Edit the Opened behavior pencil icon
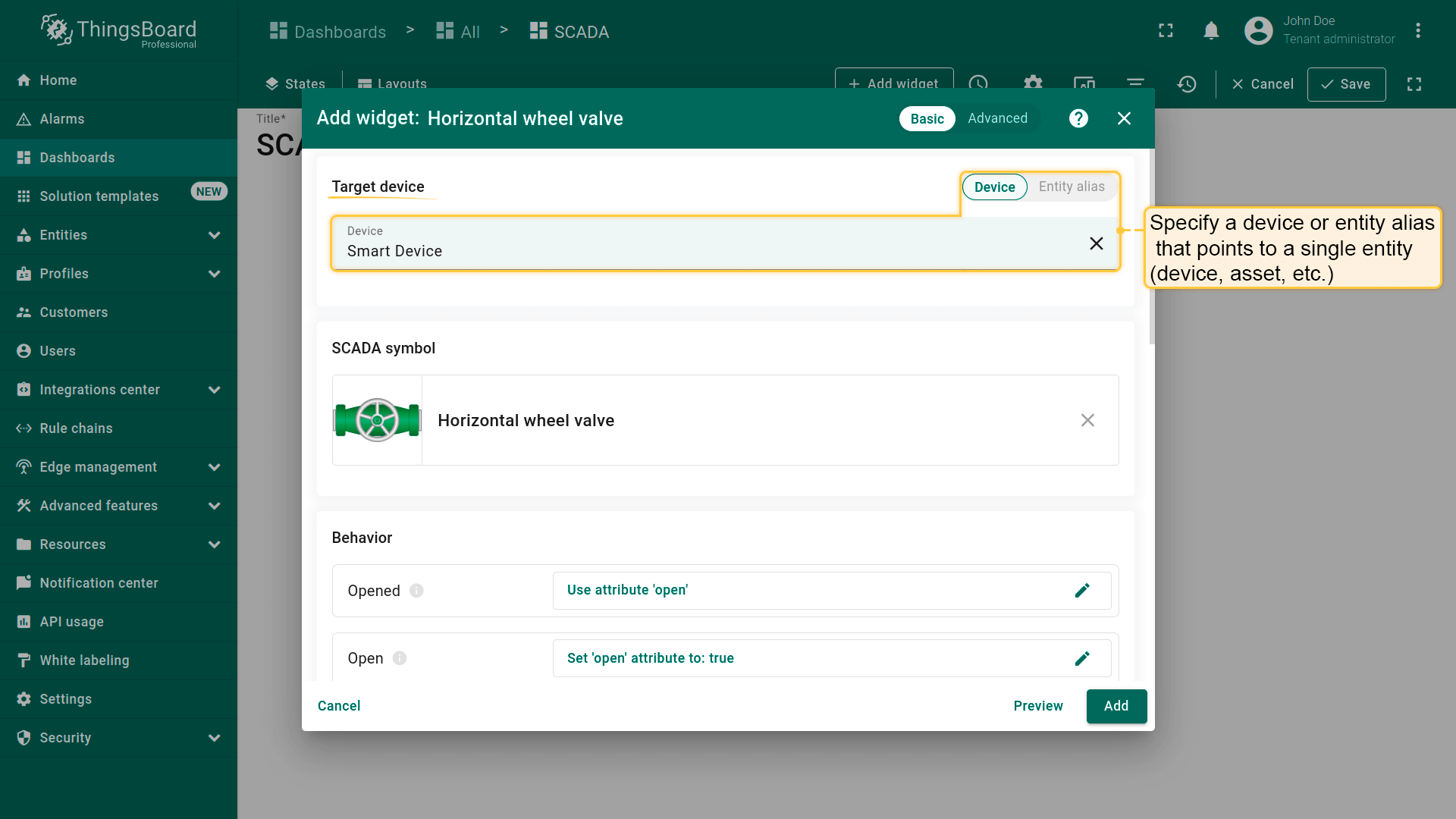 pyautogui.click(x=1082, y=591)
